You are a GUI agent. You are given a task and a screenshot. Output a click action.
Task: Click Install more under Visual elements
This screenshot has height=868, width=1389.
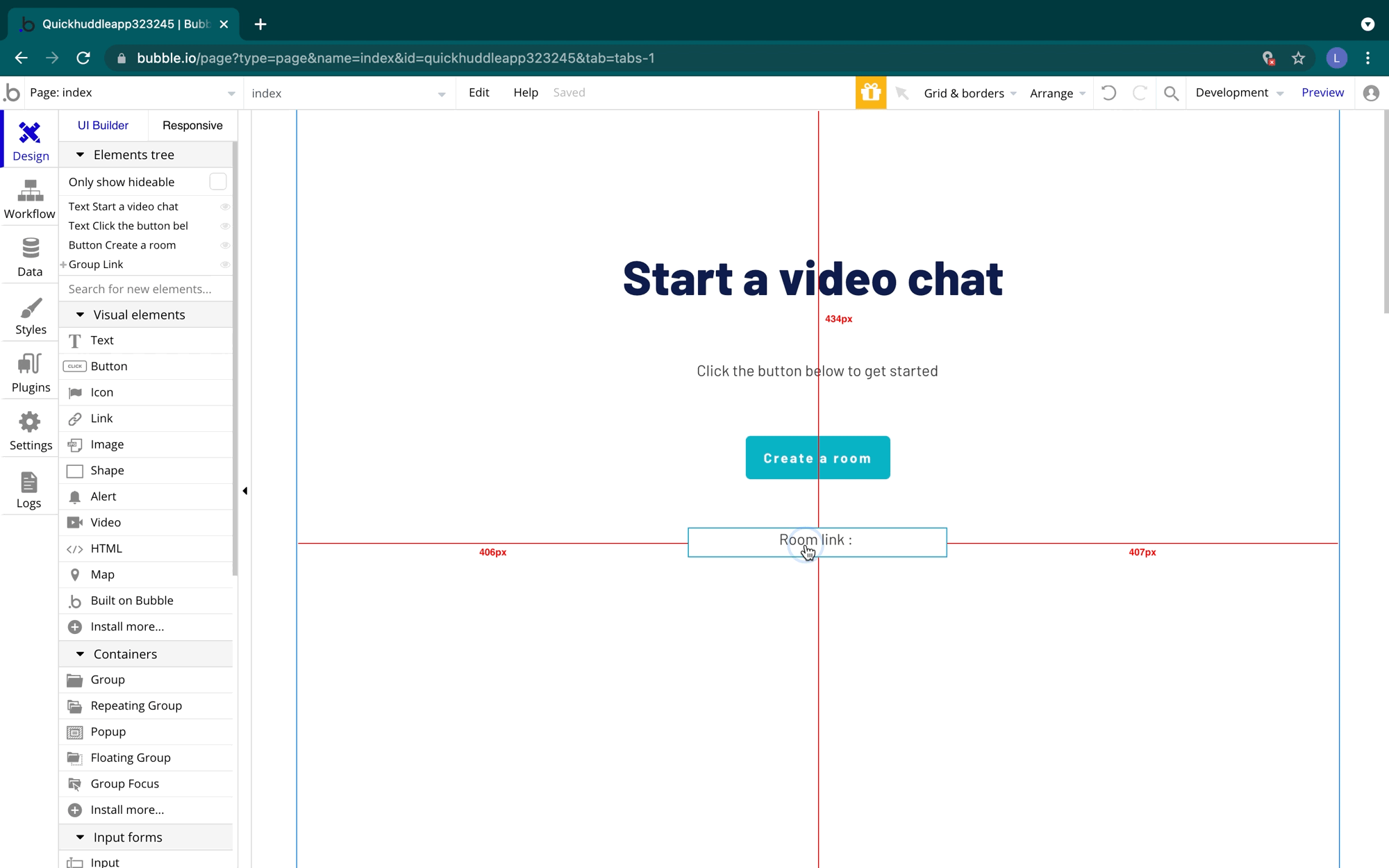point(146,626)
